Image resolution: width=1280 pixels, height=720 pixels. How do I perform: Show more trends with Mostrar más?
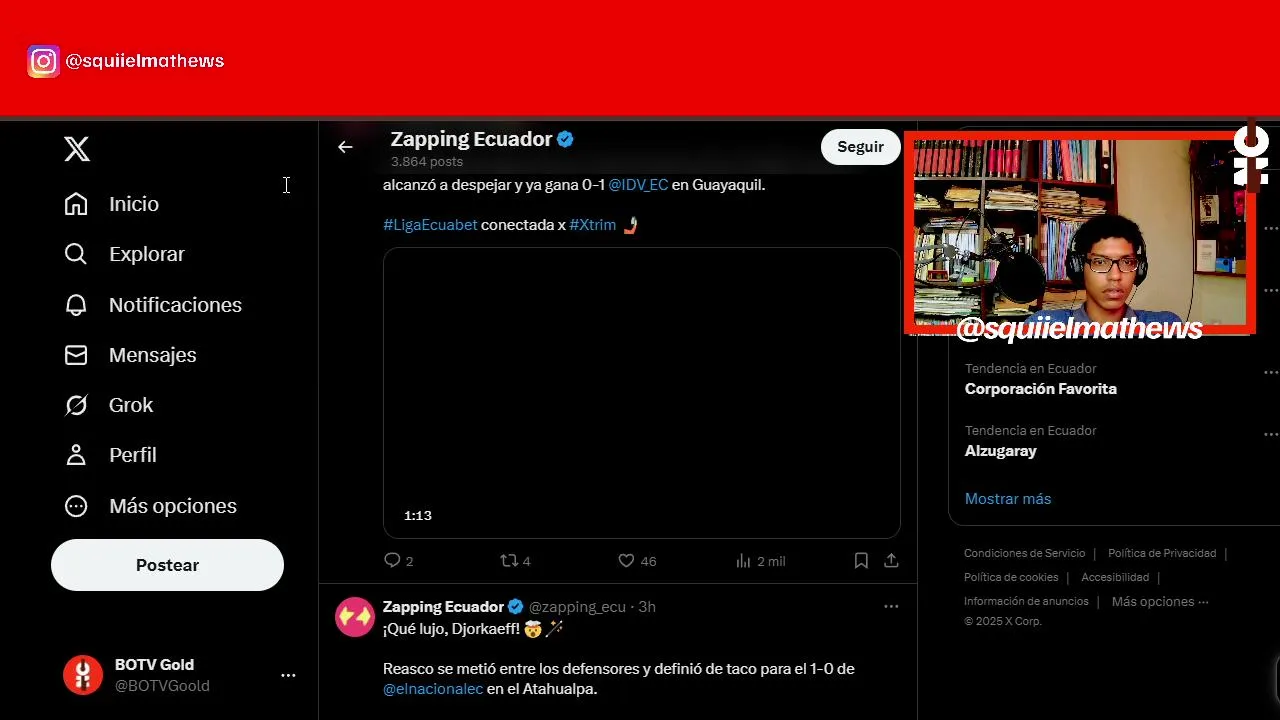[1008, 498]
